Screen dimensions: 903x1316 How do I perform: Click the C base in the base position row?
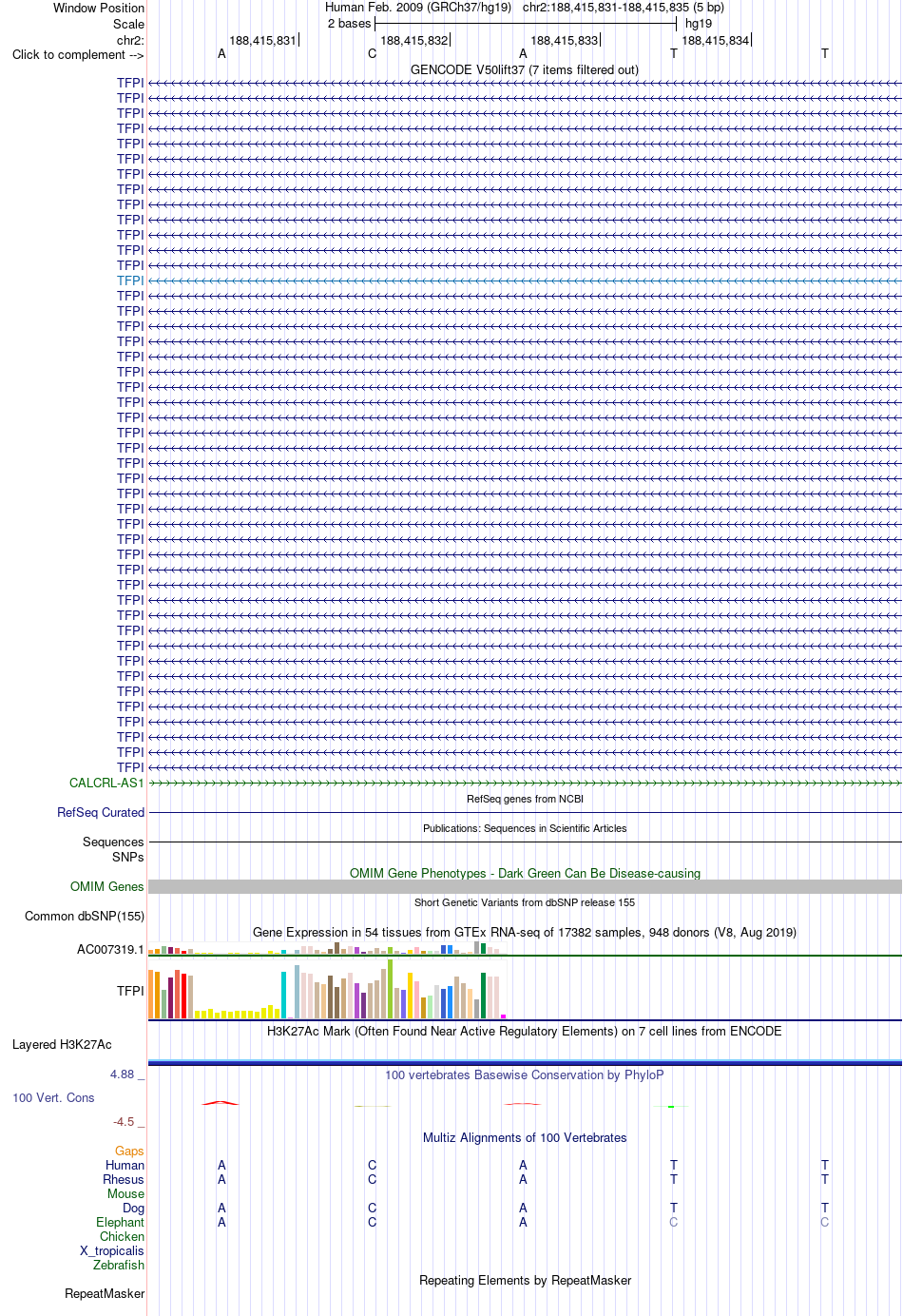pyautogui.click(x=372, y=53)
